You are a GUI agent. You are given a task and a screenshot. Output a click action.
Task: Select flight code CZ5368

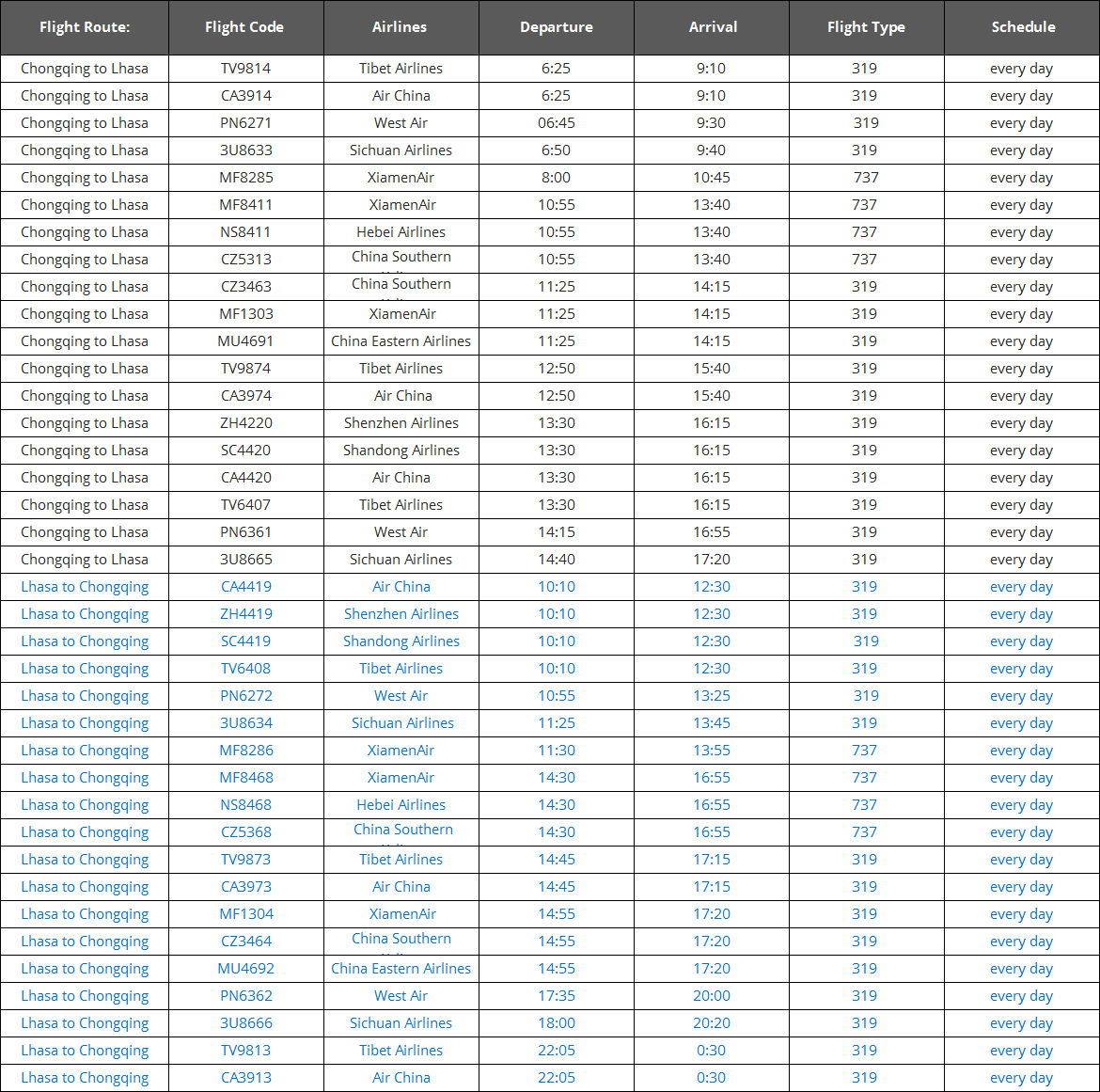pyautogui.click(x=246, y=833)
